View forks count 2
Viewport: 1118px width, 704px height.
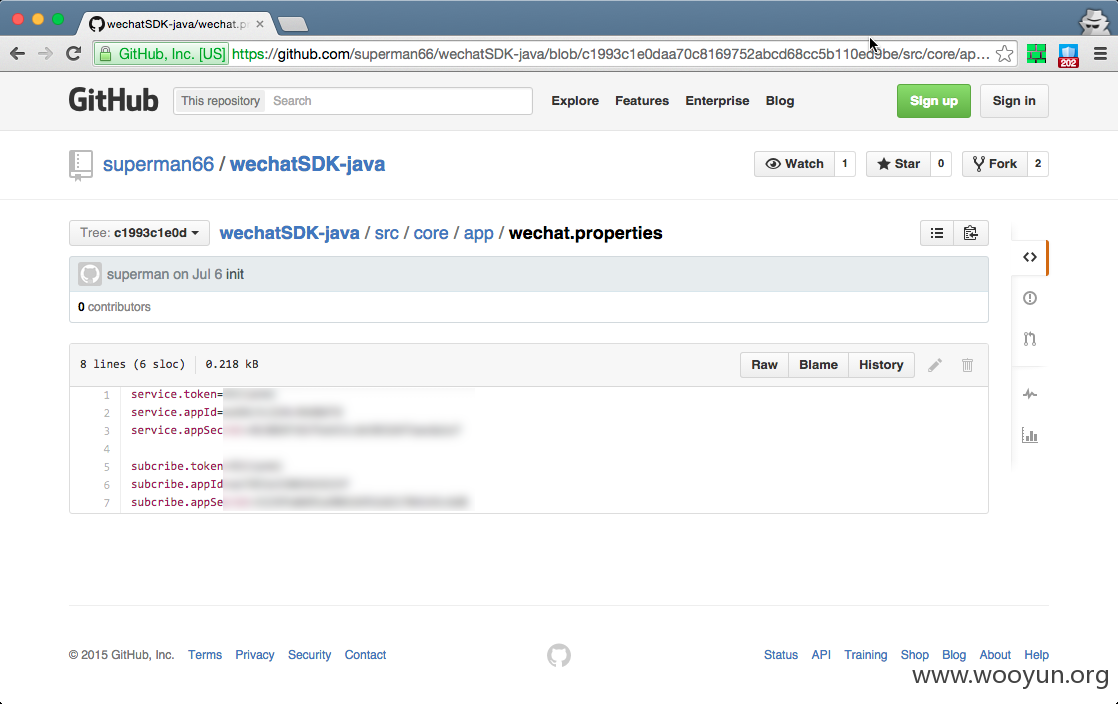(x=1037, y=164)
